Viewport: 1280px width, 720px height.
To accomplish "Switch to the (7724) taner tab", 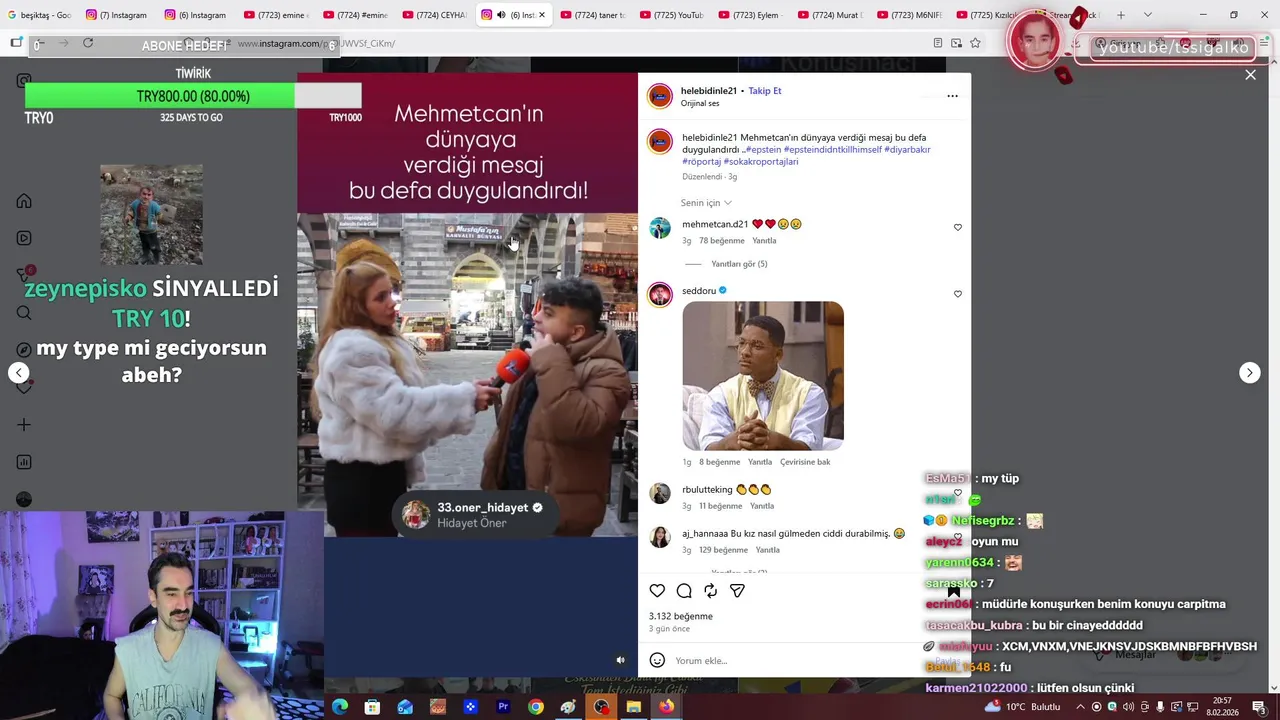I will [x=595, y=15].
